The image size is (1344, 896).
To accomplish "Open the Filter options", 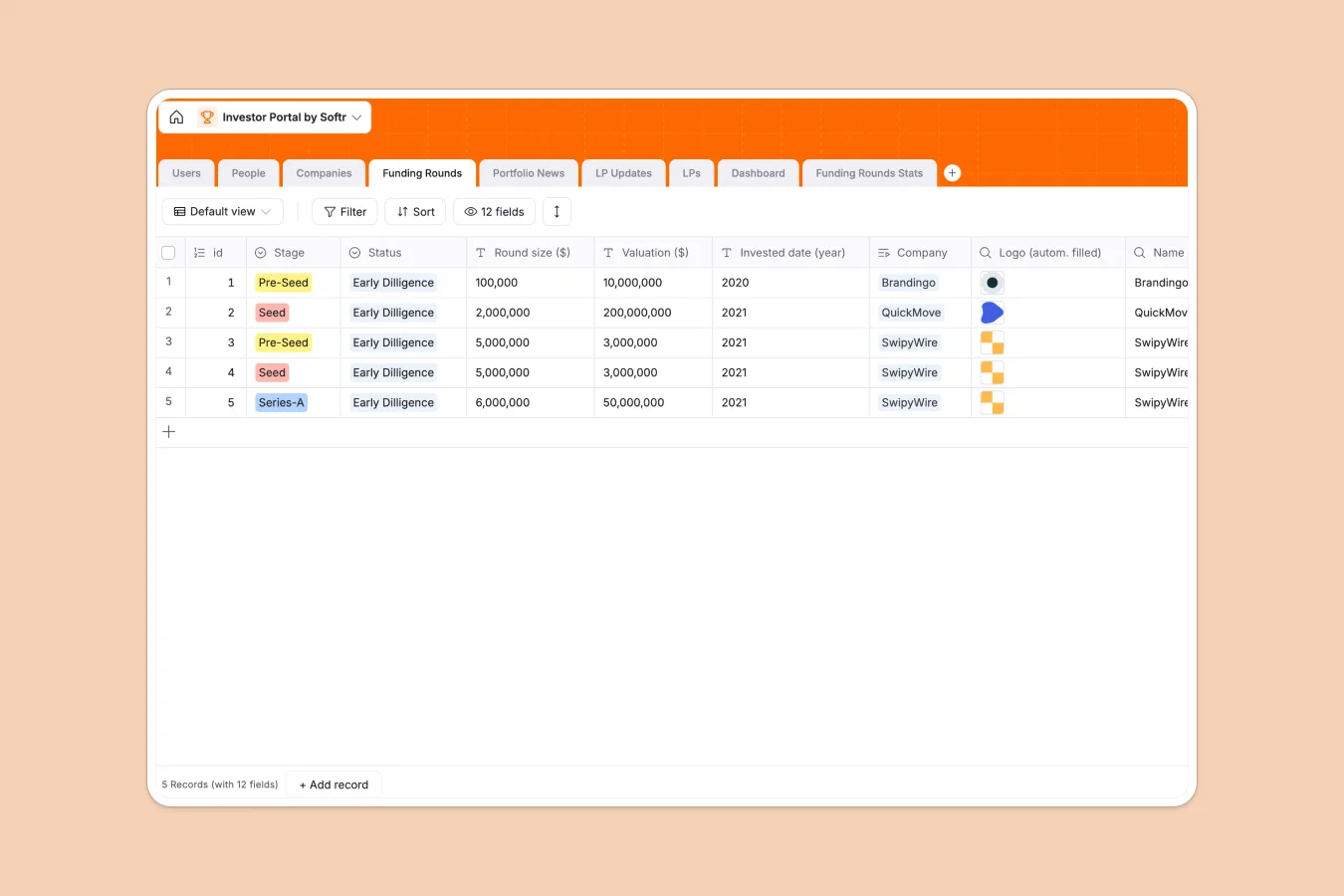I will coord(344,211).
